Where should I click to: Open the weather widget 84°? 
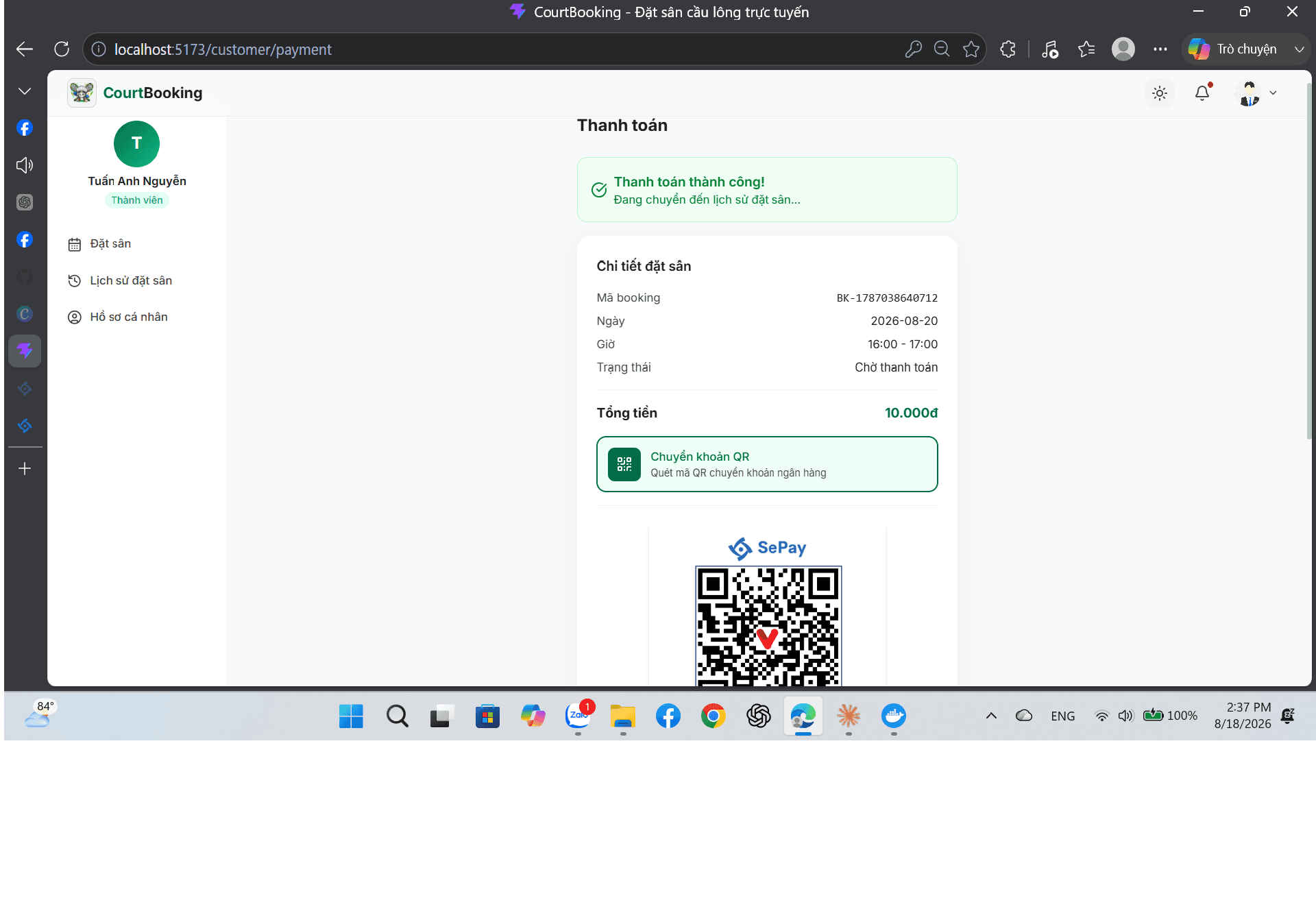tap(40, 714)
